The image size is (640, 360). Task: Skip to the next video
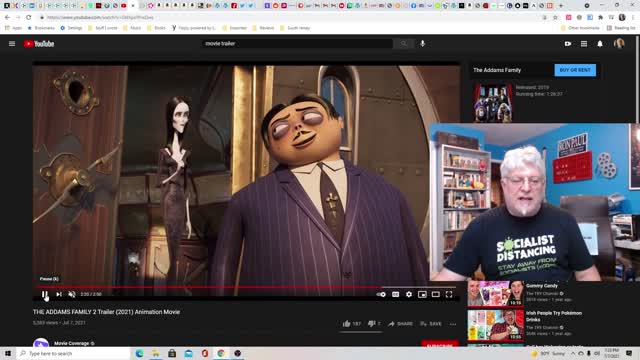coord(59,294)
